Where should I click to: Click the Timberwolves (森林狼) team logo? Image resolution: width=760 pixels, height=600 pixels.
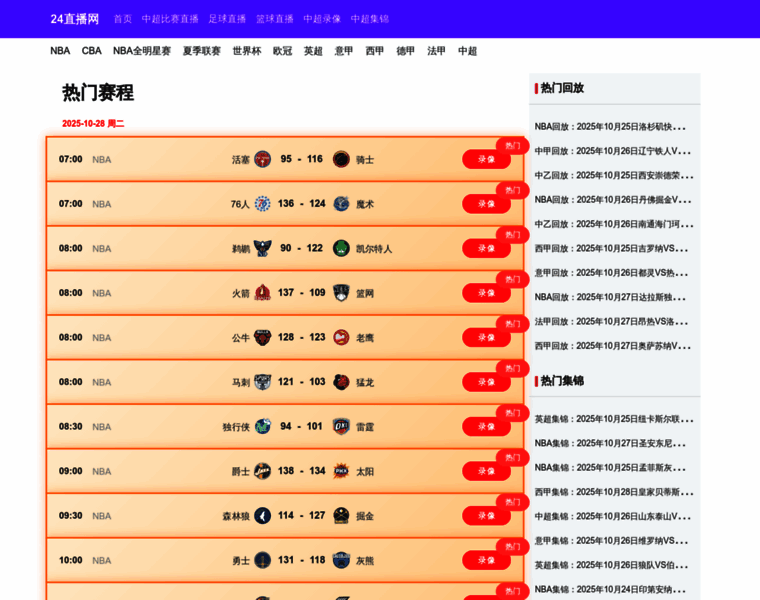(262, 516)
